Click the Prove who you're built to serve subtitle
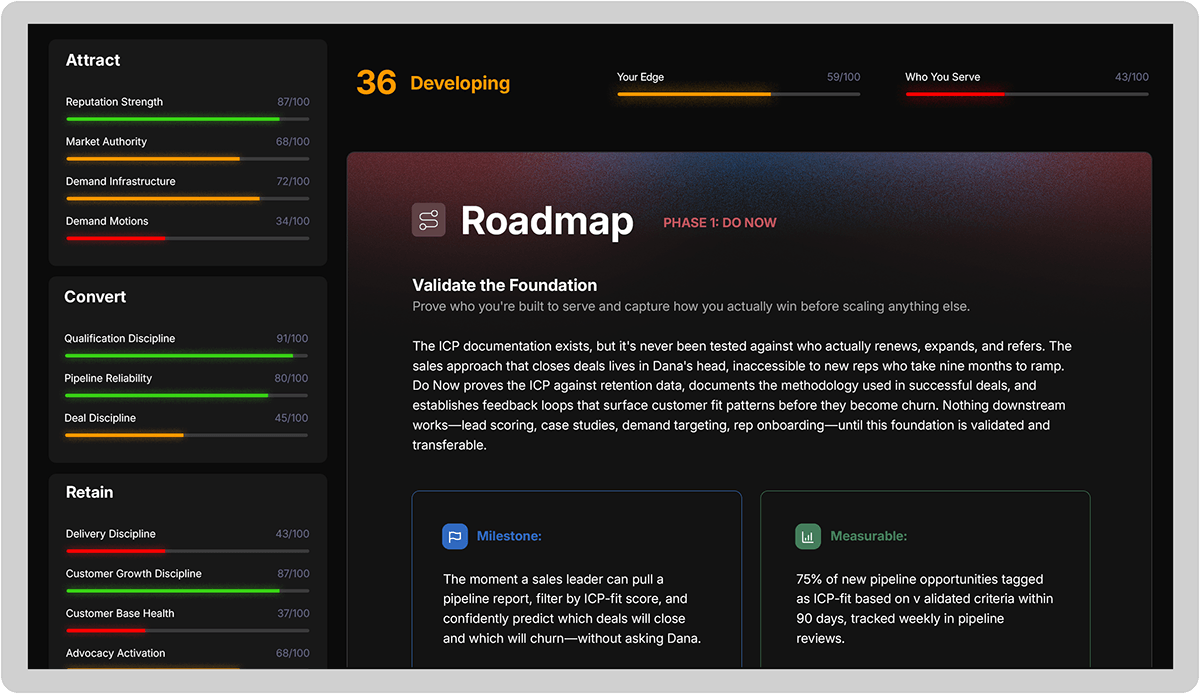This screenshot has width=1200, height=694. pos(691,306)
